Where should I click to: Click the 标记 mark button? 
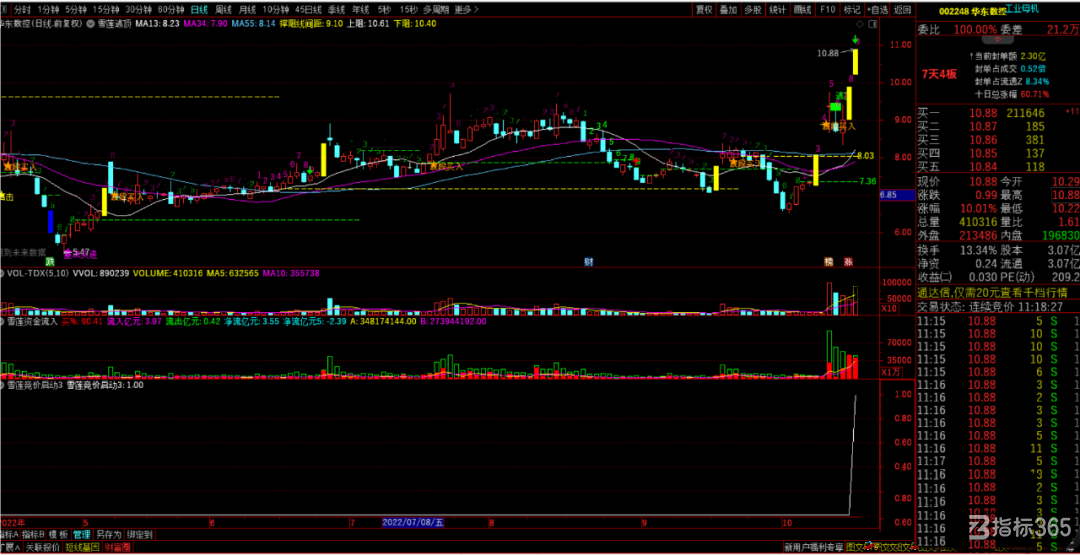pyautogui.click(x=852, y=10)
